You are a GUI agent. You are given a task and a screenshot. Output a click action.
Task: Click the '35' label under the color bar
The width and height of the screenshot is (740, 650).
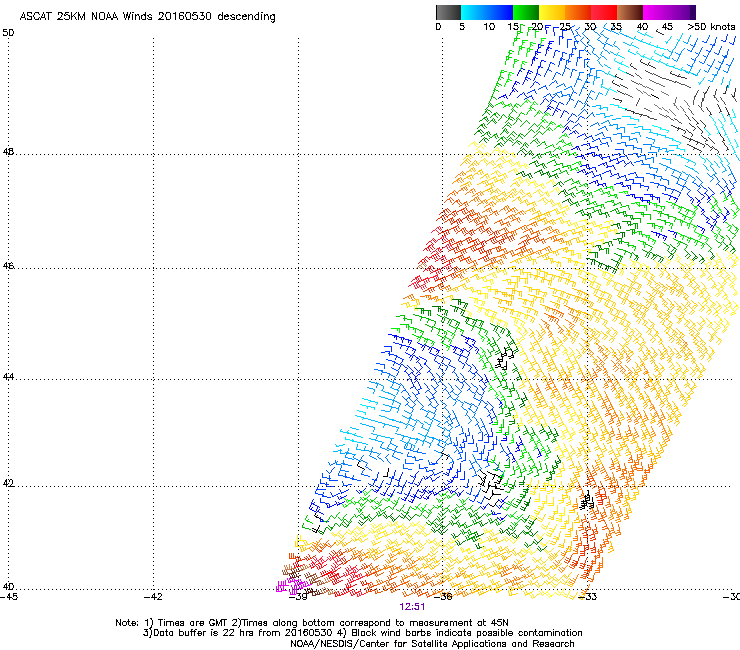click(616, 26)
